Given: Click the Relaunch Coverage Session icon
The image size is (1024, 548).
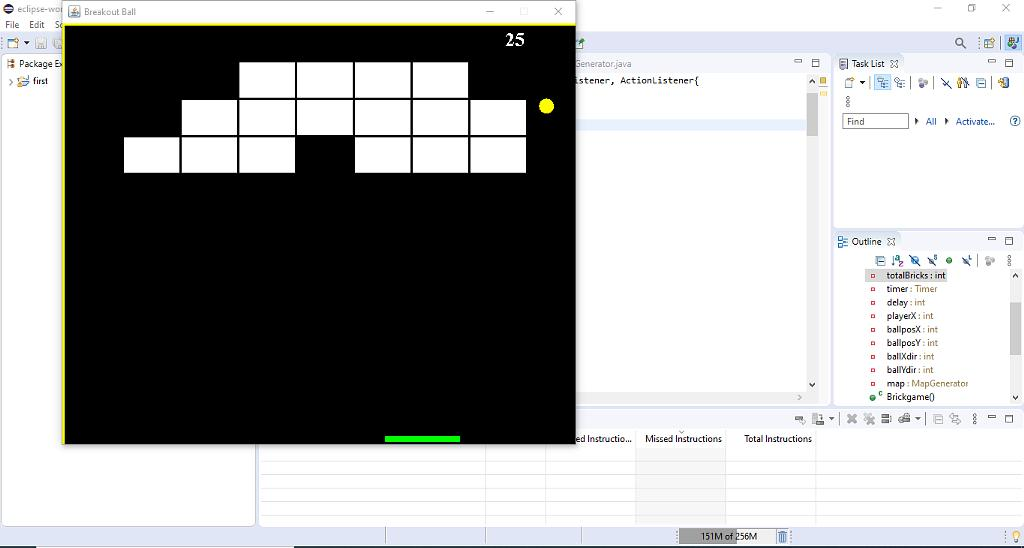Looking at the screenshot, I should [x=799, y=419].
